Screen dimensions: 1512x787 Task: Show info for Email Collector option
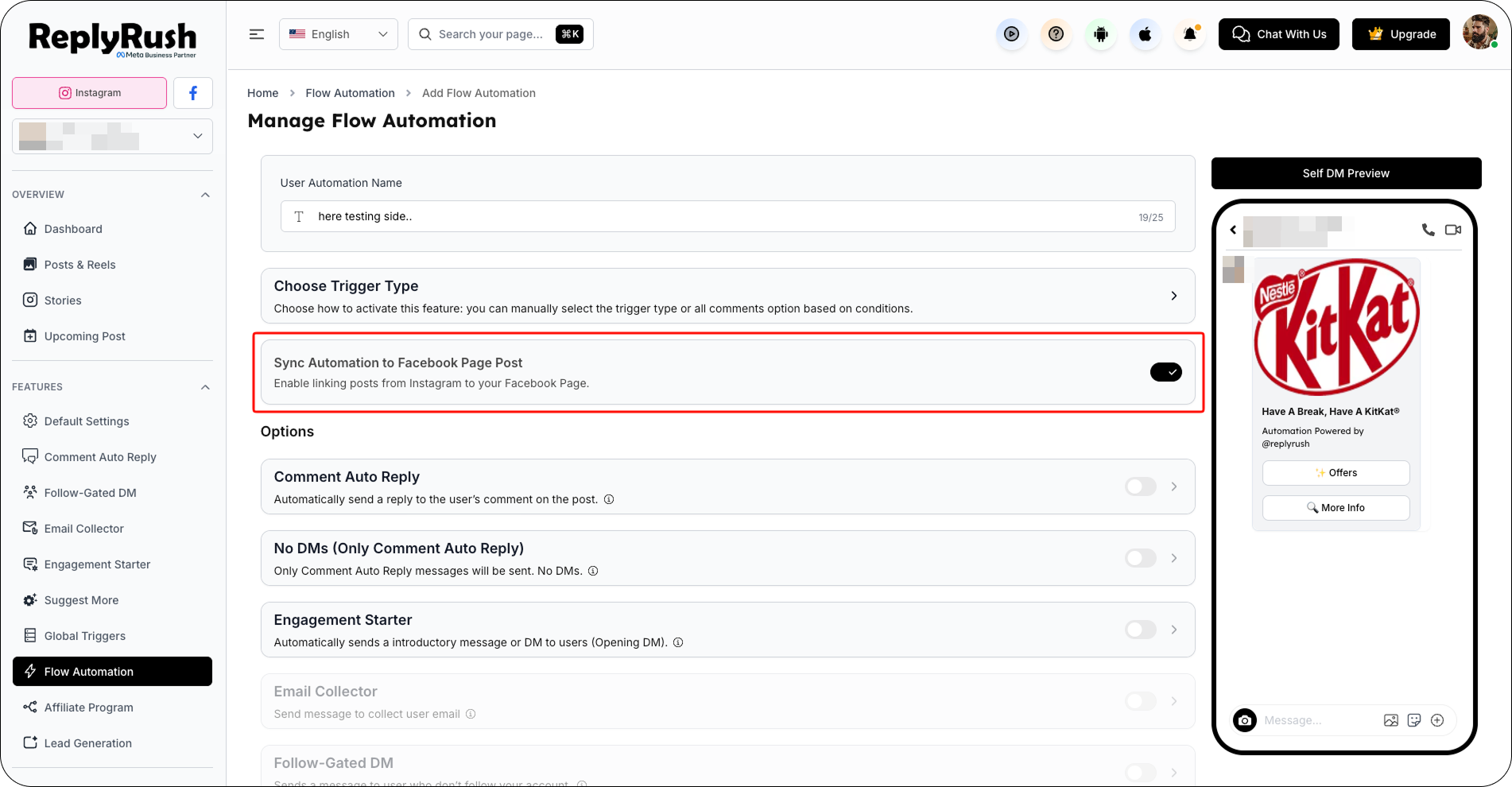(471, 714)
